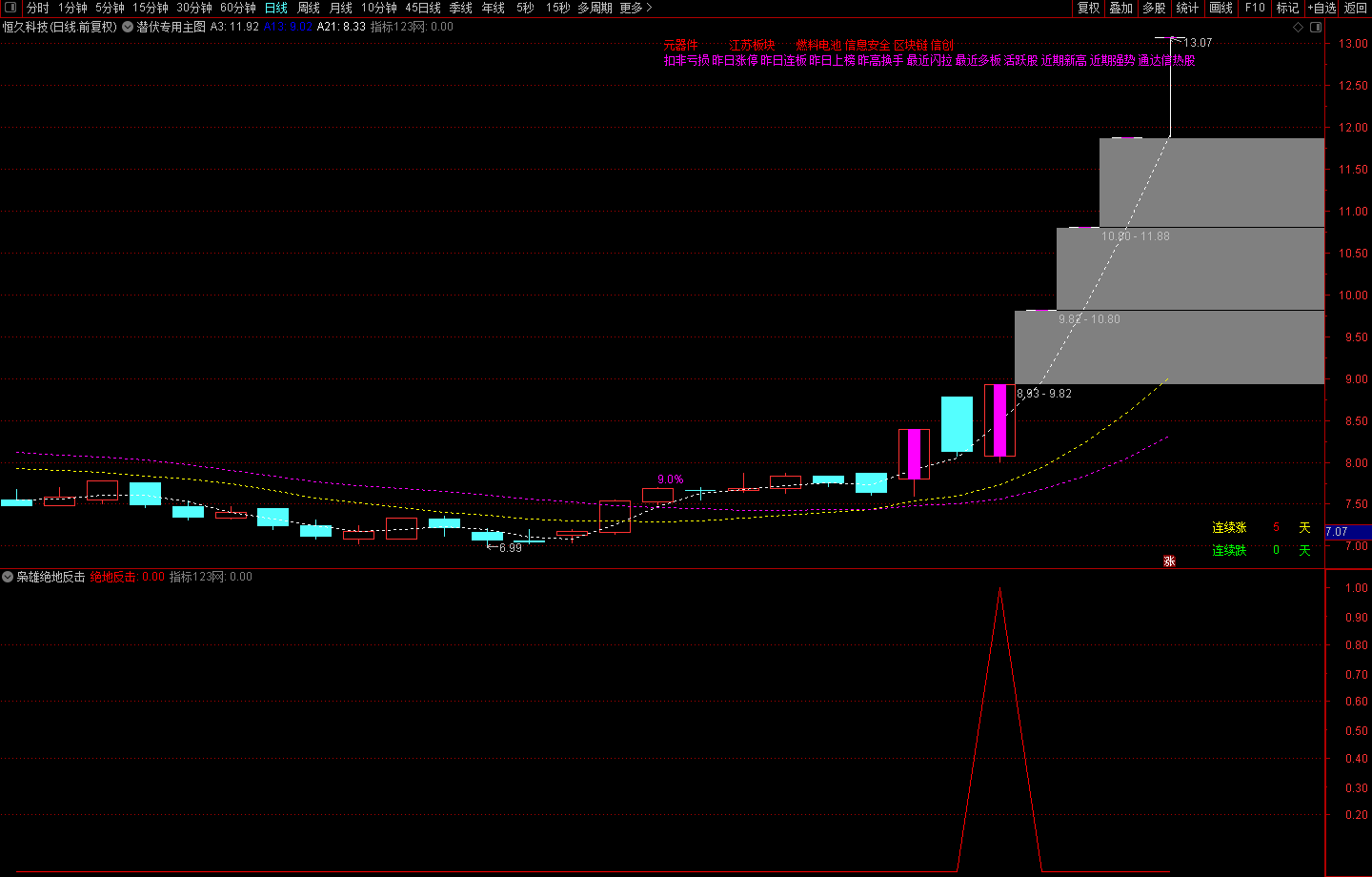Screen dimensions: 1372x877
Task: Toggle the left sidebar panel icon
Action: click(10, 8)
